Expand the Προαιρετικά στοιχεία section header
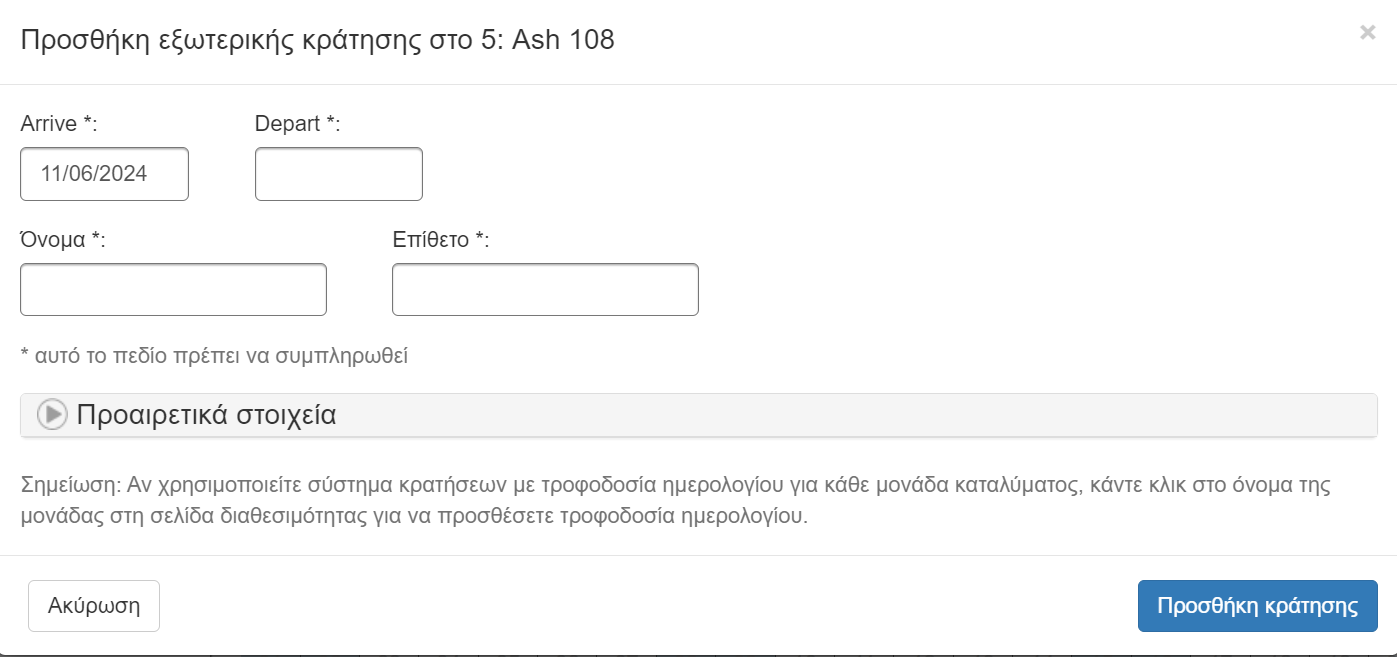This screenshot has height=657, width=1397. pos(698,415)
